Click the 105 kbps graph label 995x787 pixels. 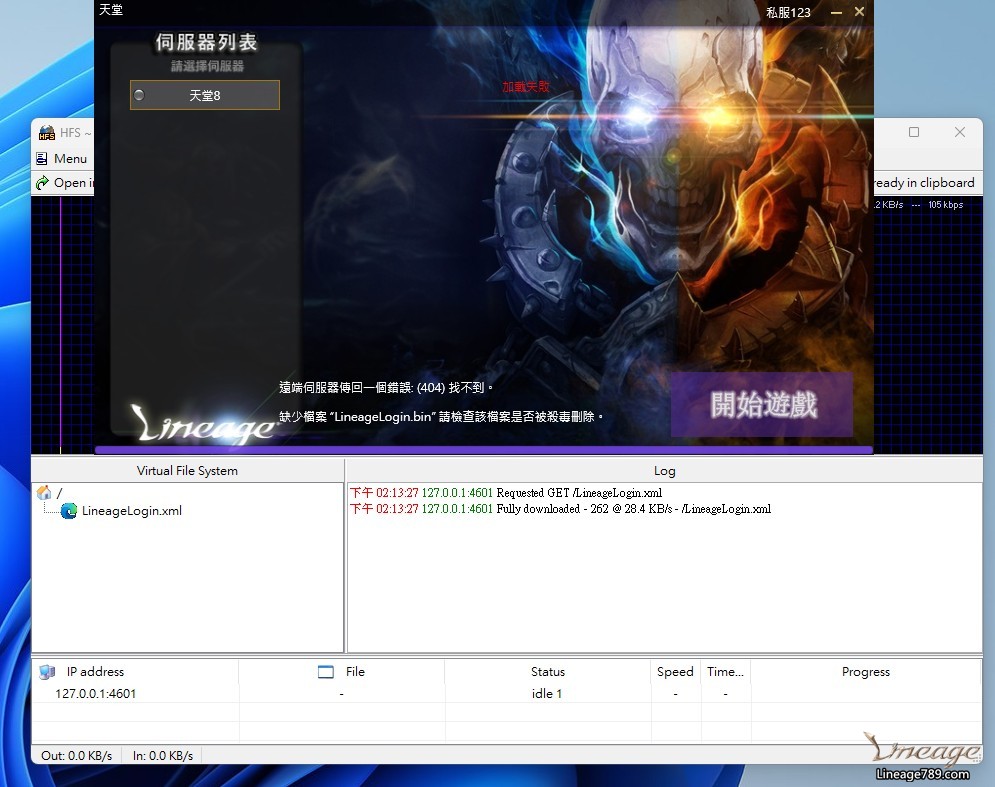(946, 204)
